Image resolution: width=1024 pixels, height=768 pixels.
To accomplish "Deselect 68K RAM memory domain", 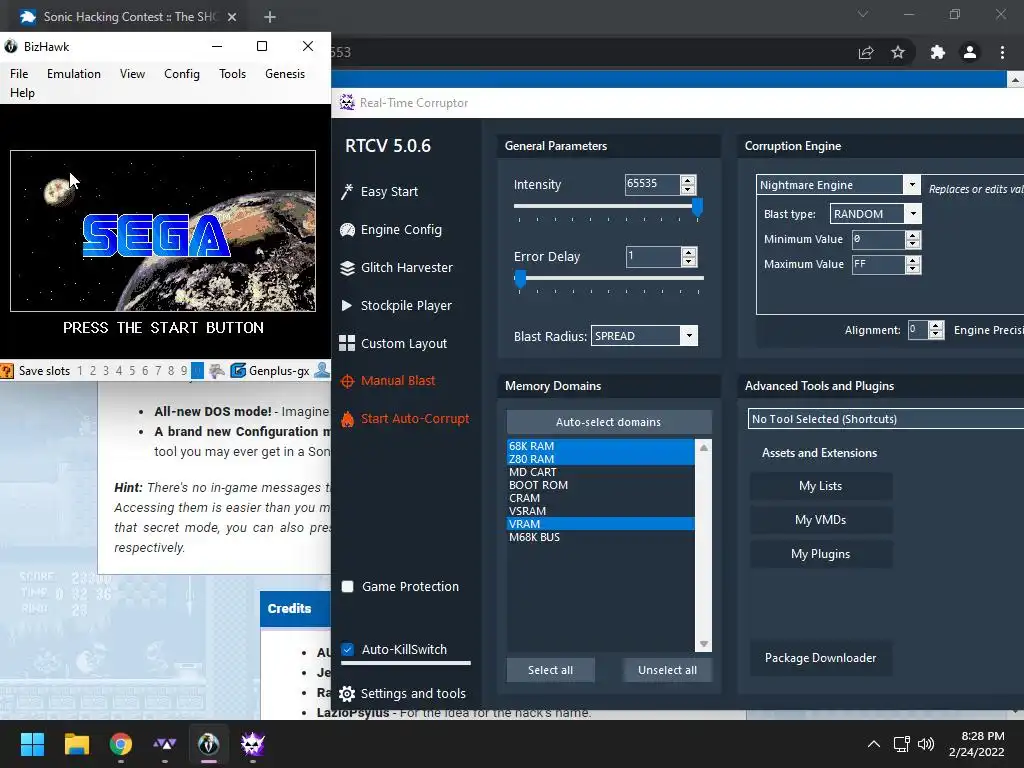I will tap(601, 446).
